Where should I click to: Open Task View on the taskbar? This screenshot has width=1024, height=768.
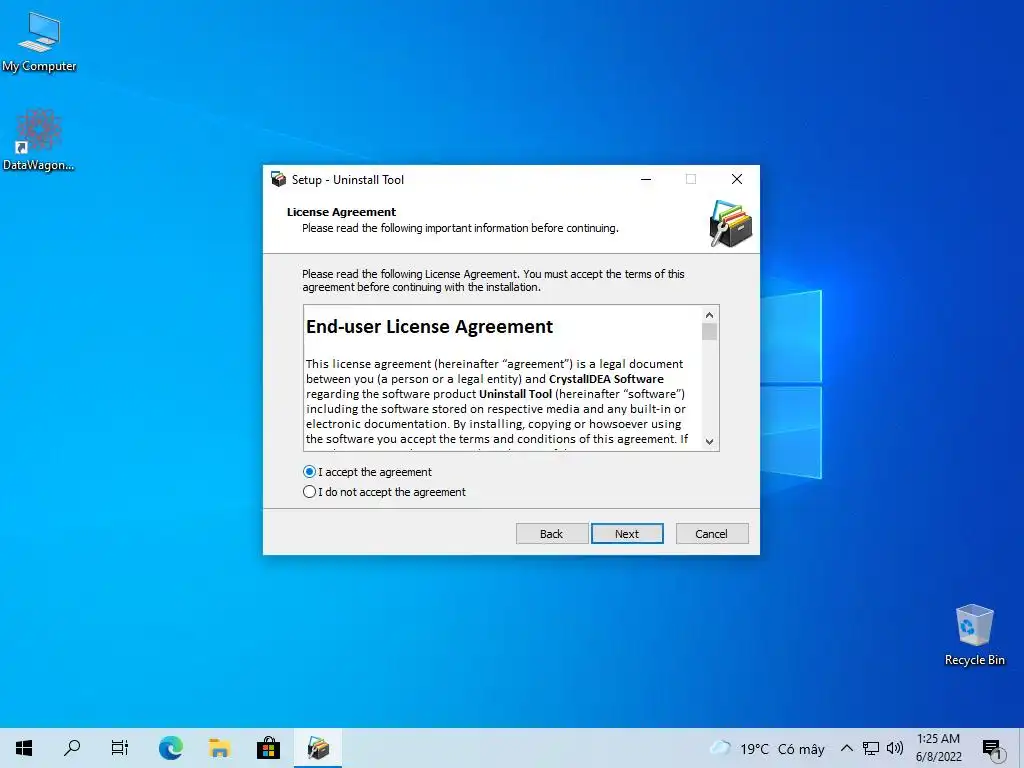pos(120,748)
